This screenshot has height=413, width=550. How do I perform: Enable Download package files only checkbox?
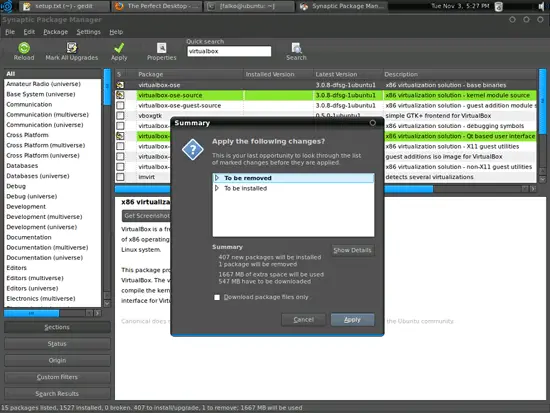click(217, 297)
